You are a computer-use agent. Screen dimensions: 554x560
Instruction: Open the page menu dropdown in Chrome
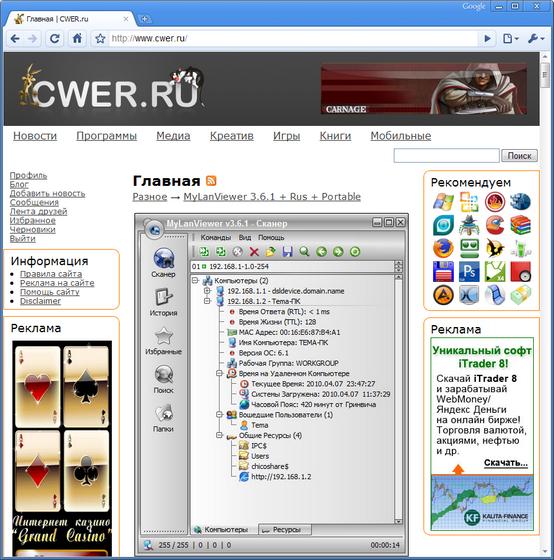510,39
